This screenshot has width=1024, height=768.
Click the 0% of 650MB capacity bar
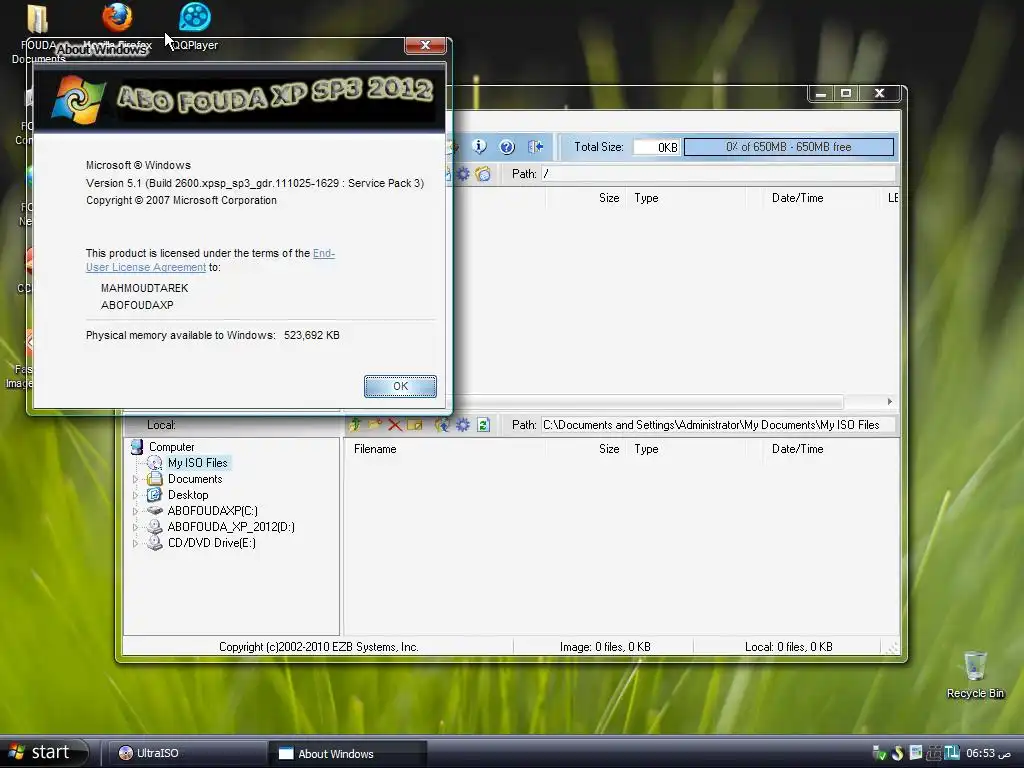point(788,147)
